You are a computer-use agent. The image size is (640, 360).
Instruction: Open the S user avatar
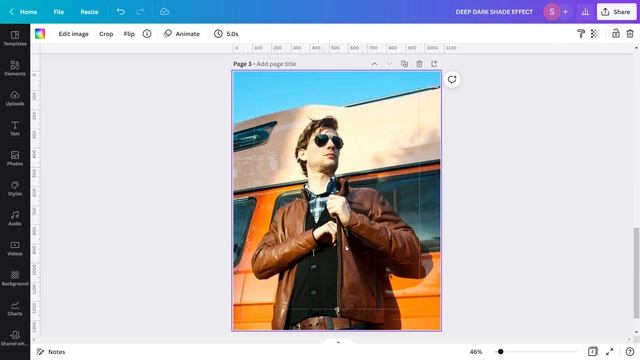[x=552, y=12]
